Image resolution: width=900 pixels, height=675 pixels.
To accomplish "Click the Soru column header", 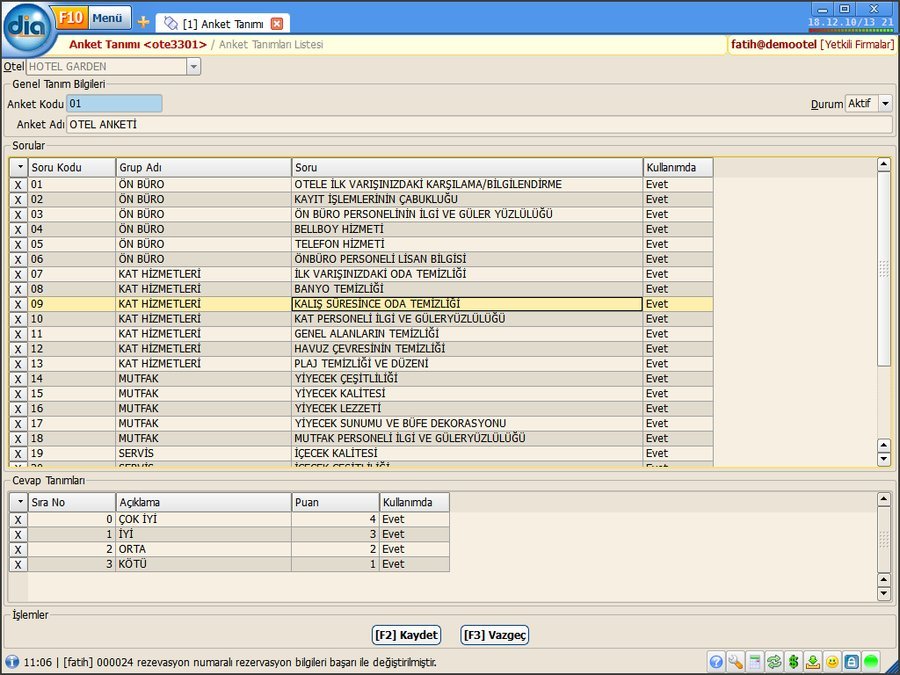I will click(x=467, y=168).
